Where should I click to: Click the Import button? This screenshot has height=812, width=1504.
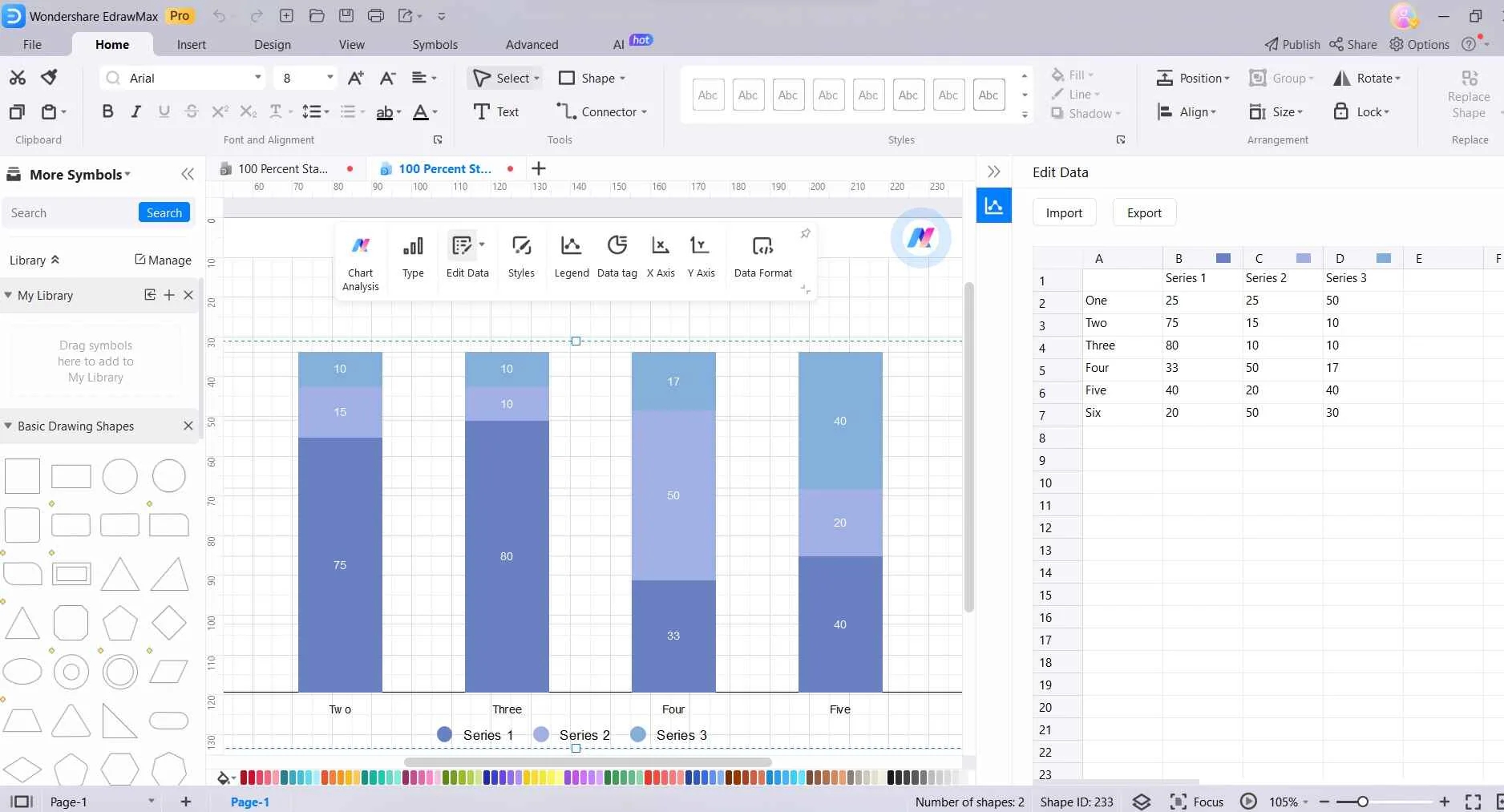(x=1064, y=212)
